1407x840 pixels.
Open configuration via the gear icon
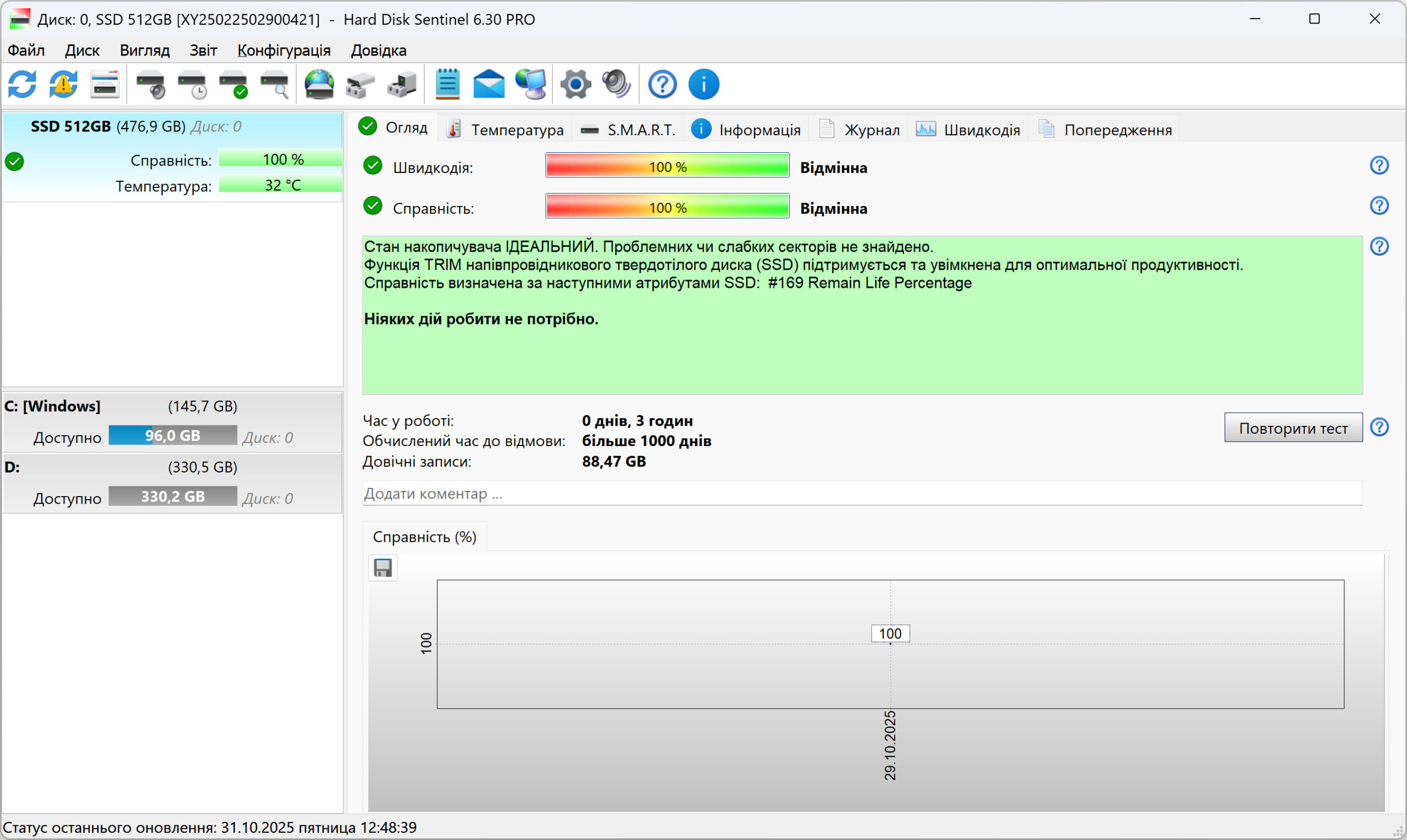point(575,85)
